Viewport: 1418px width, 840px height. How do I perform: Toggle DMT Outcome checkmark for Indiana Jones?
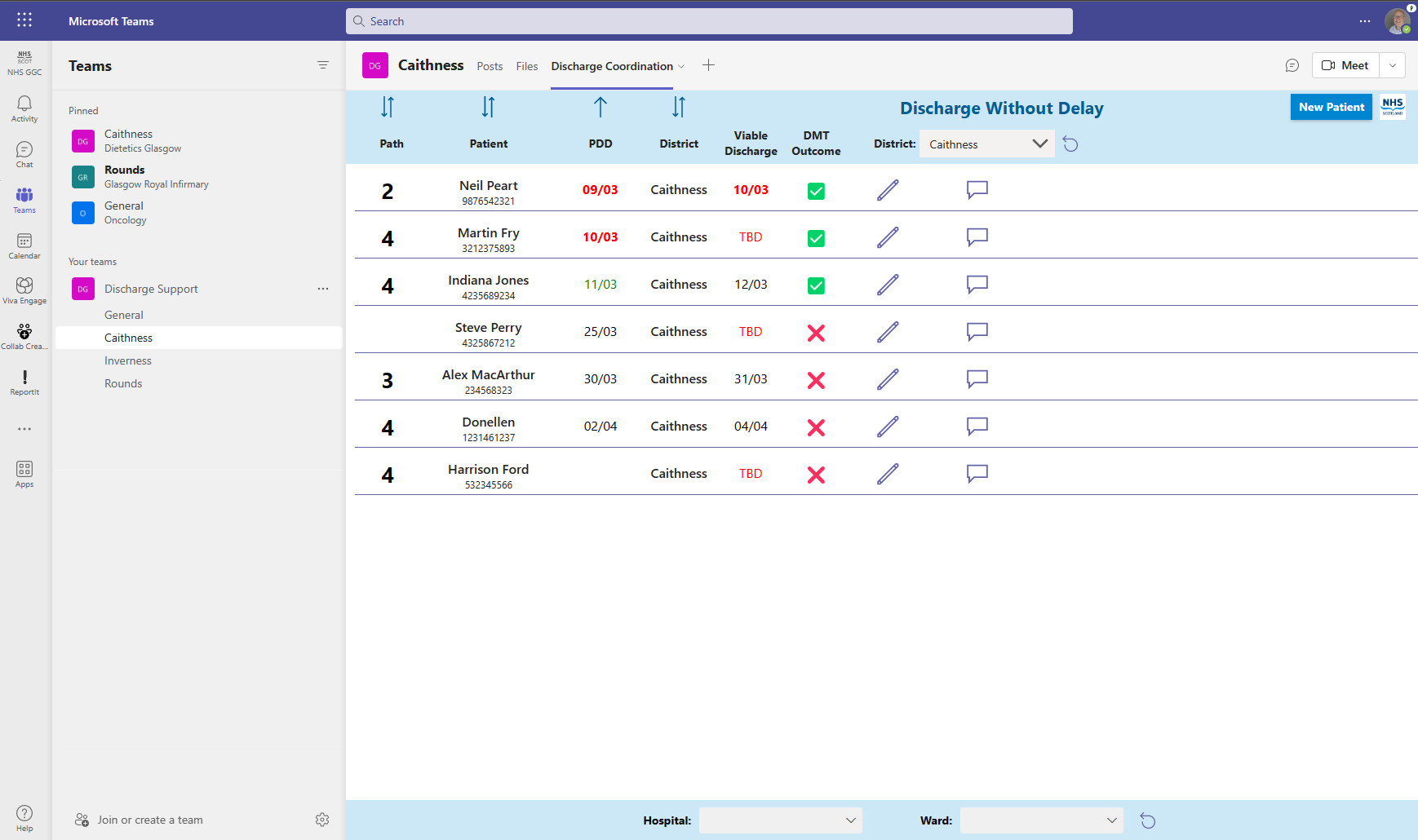(816, 285)
